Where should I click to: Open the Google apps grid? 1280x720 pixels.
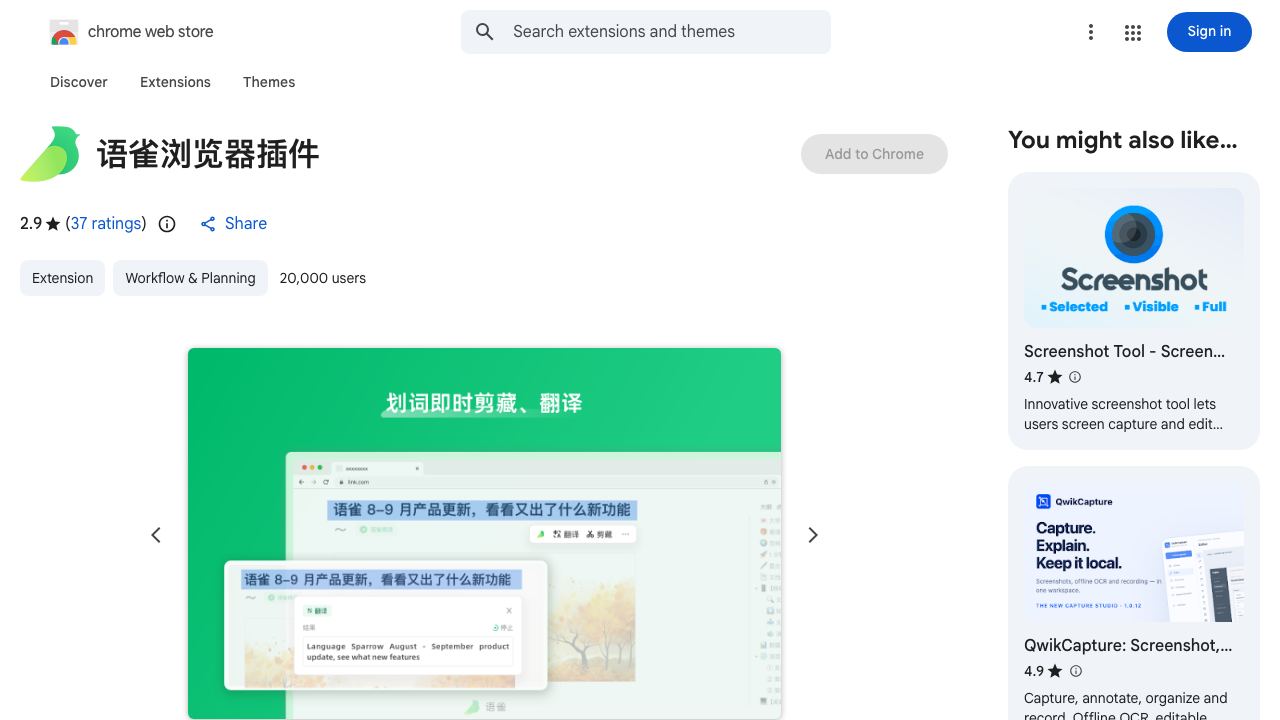pyautogui.click(x=1133, y=33)
